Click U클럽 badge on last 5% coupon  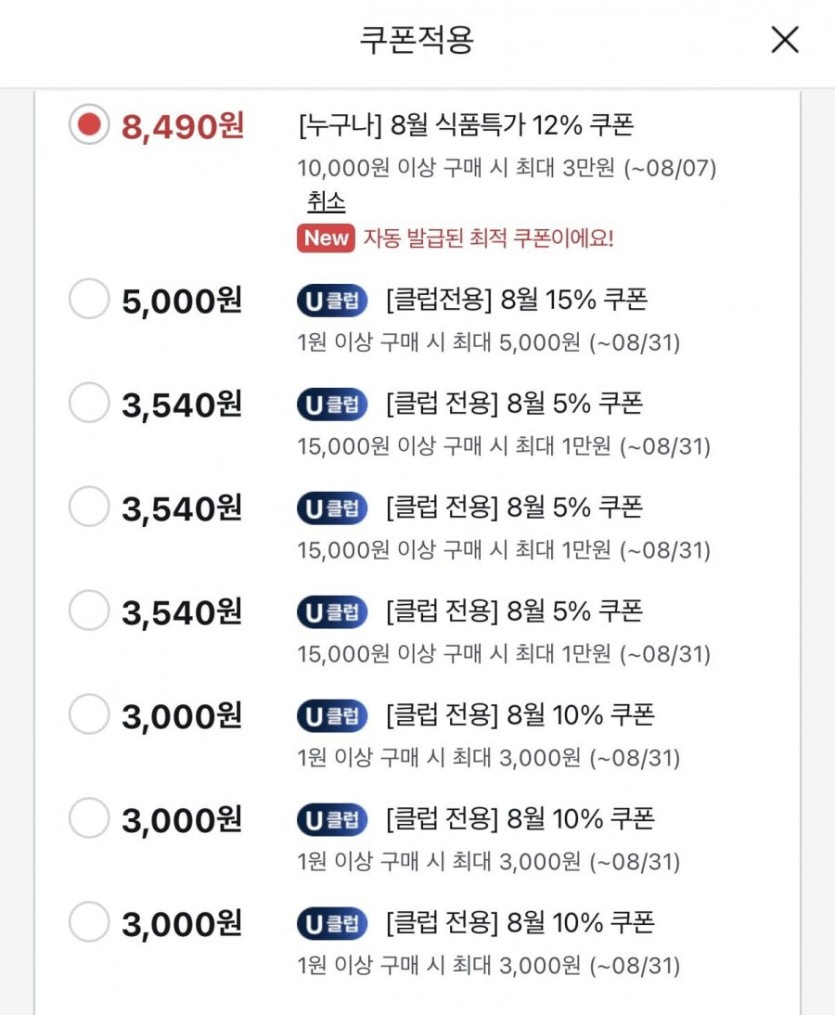click(x=332, y=611)
